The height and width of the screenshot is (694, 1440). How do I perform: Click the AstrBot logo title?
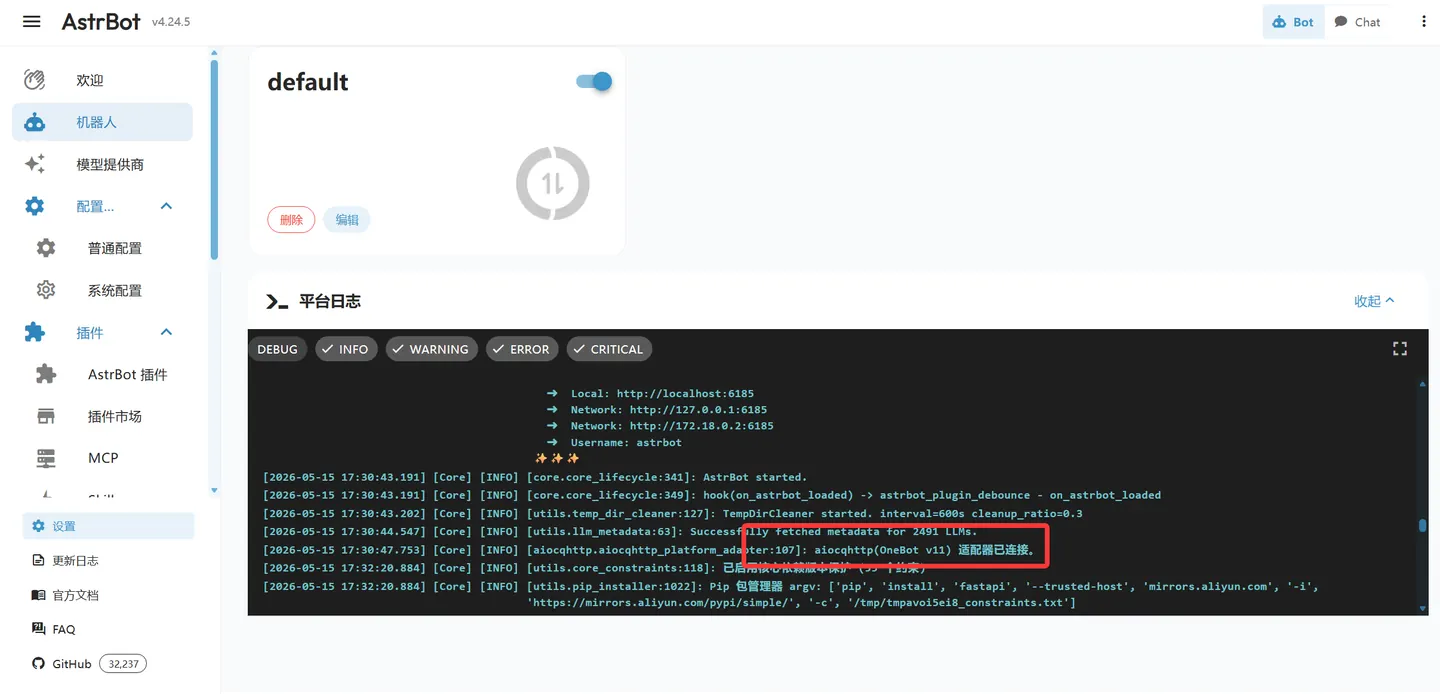point(101,21)
